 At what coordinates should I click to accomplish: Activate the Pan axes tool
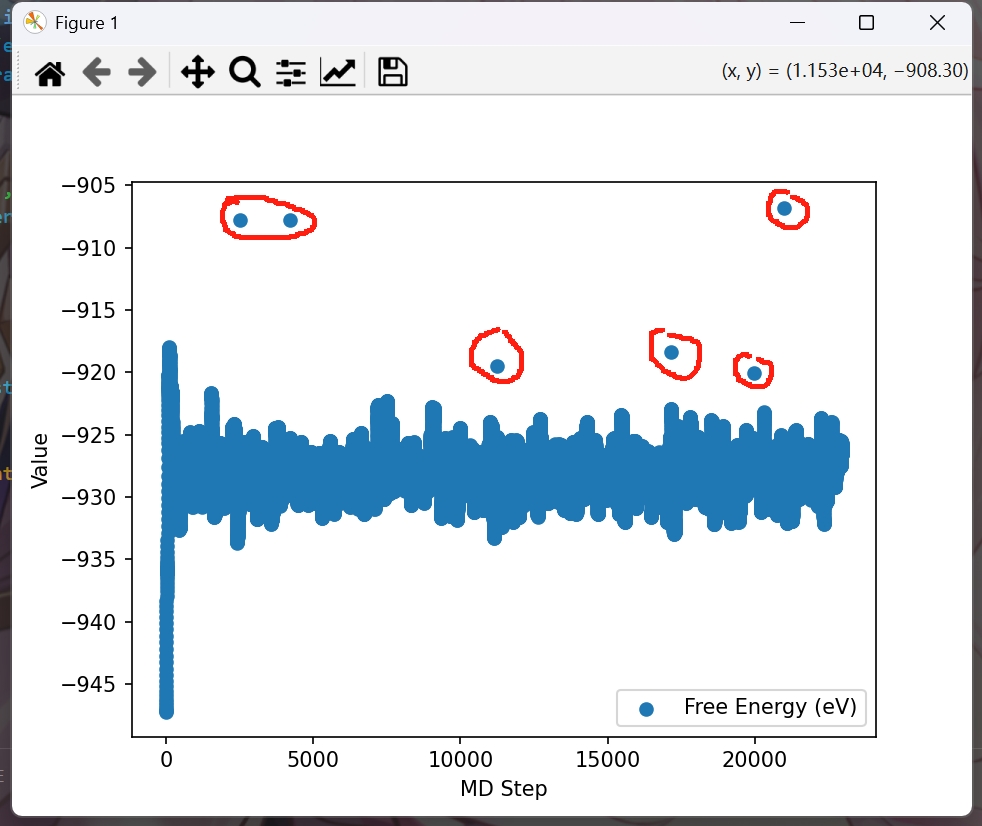tap(197, 72)
